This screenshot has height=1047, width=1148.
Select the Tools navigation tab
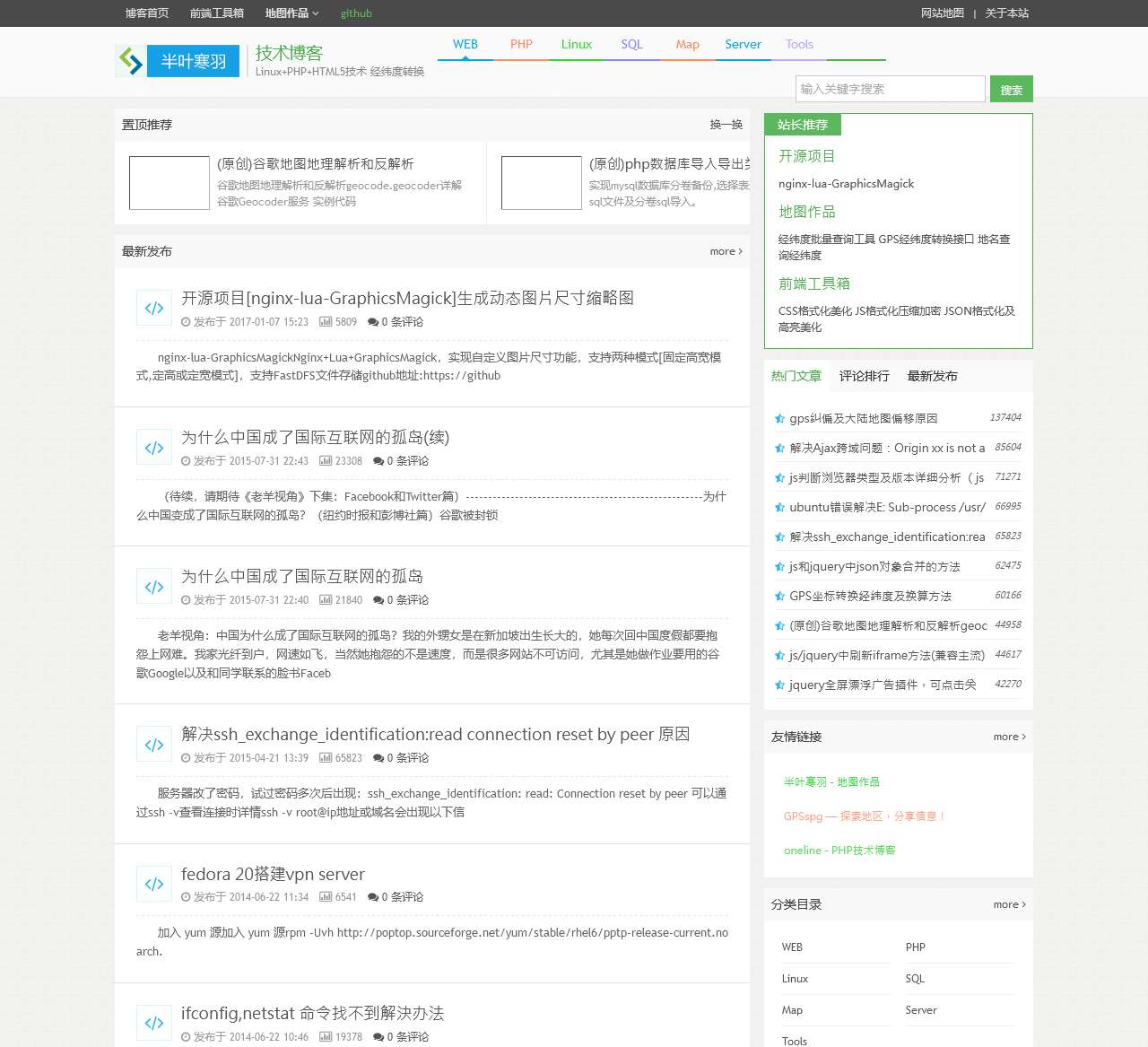799,44
